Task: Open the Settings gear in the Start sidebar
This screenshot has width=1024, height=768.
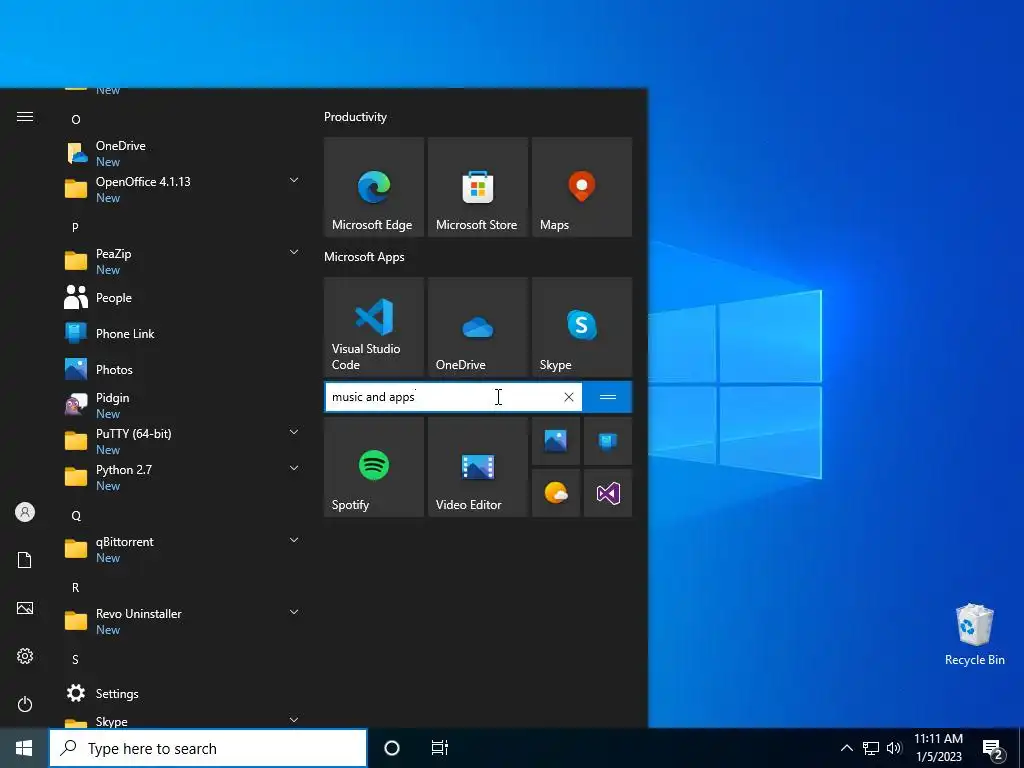Action: (25, 656)
